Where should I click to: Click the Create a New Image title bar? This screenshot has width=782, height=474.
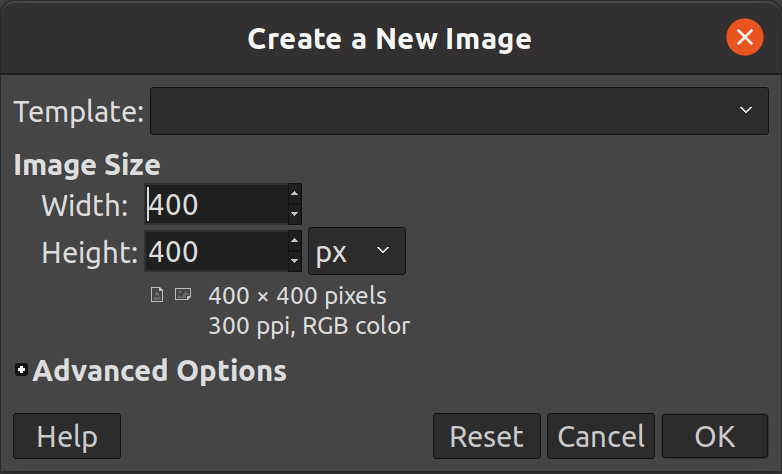tap(390, 39)
